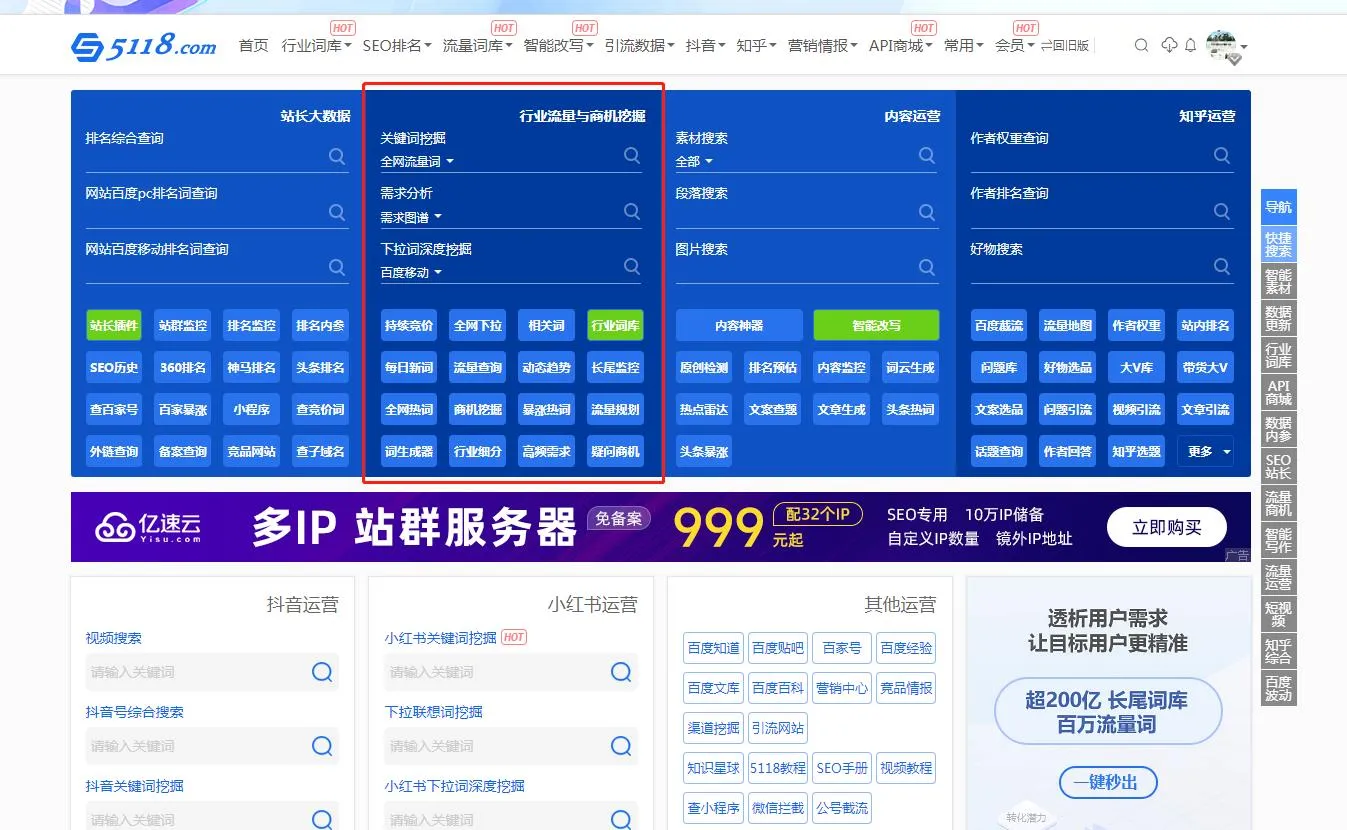Image resolution: width=1347 pixels, height=830 pixels.
Task: Click the 5118.com logo
Action: [x=143, y=46]
